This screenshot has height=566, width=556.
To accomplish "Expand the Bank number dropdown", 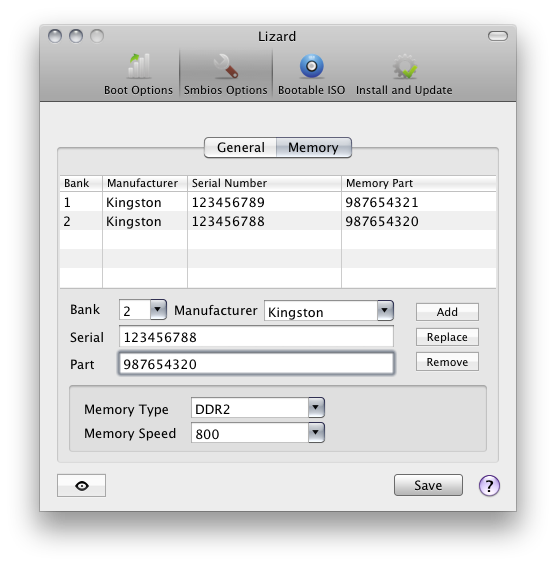I will [x=143, y=310].
